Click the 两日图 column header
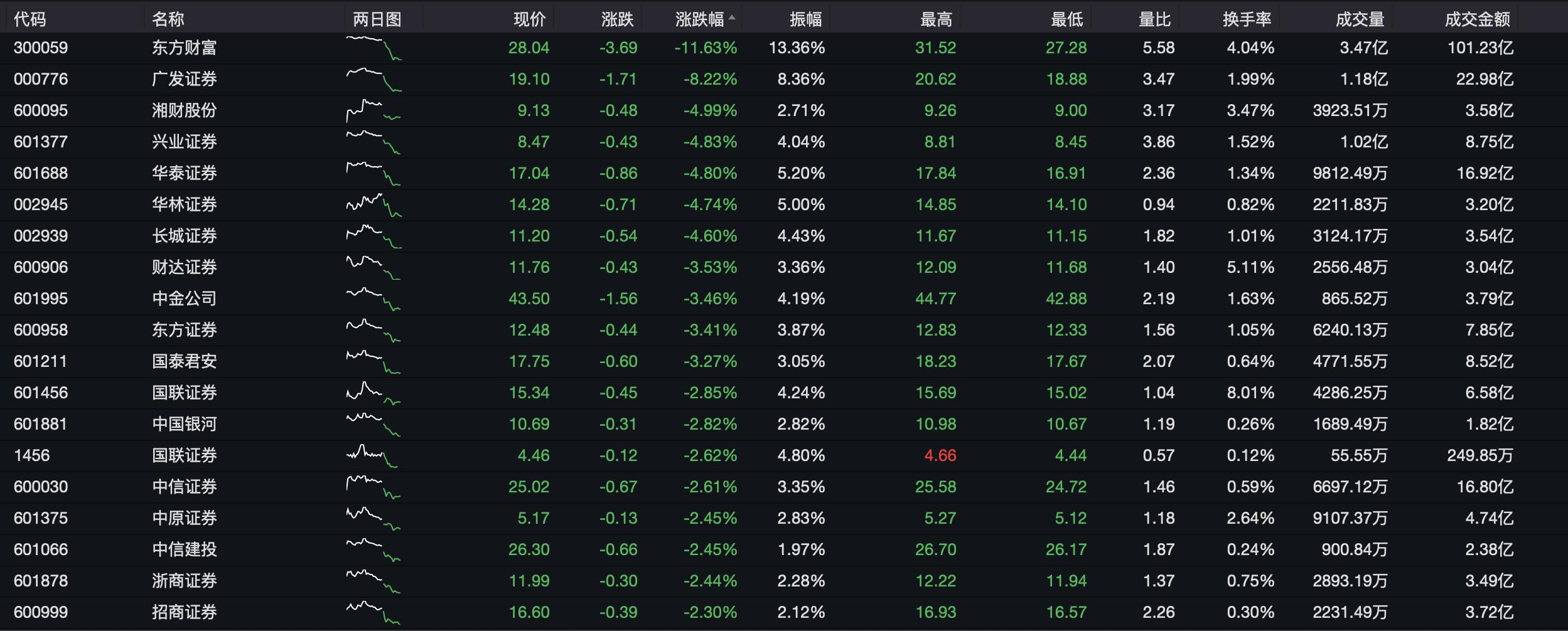Image resolution: width=1568 pixels, height=631 pixels. 377,19
